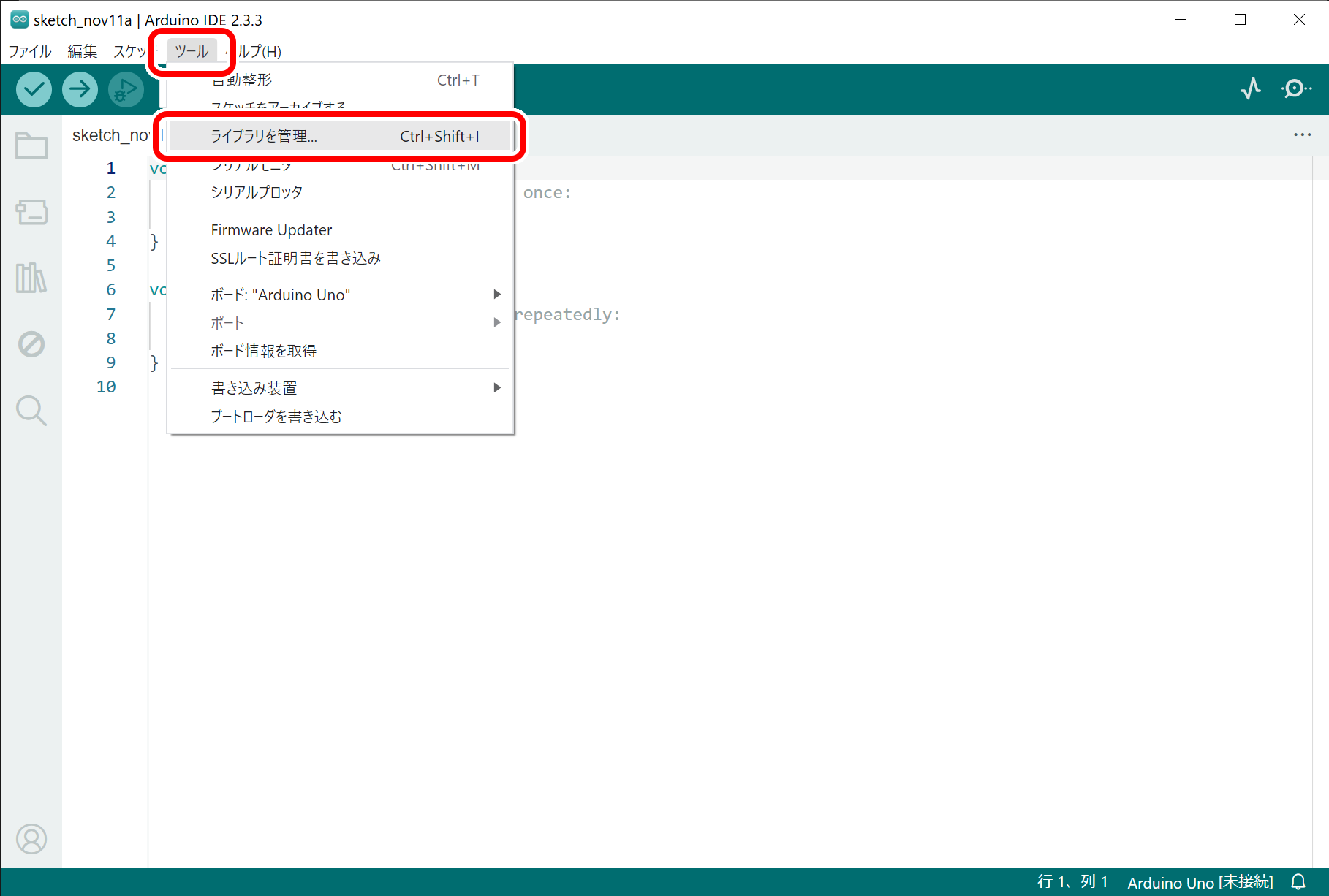Screen dimensions: 1329x896
Task: Open the Serial Plotter waveform icon
Action: [x=1250, y=89]
